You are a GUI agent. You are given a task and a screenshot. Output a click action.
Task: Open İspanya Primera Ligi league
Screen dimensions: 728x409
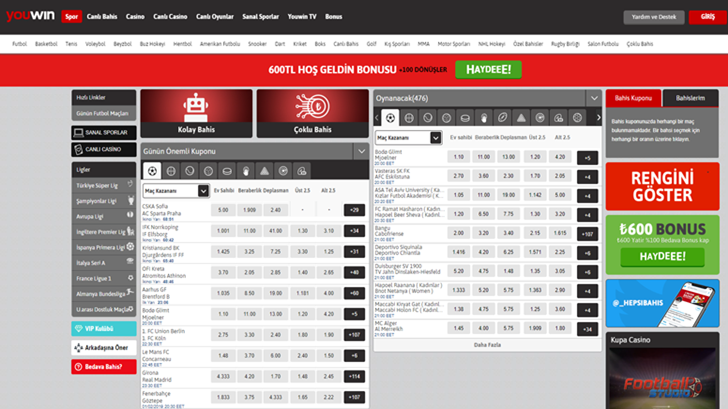click(104, 247)
